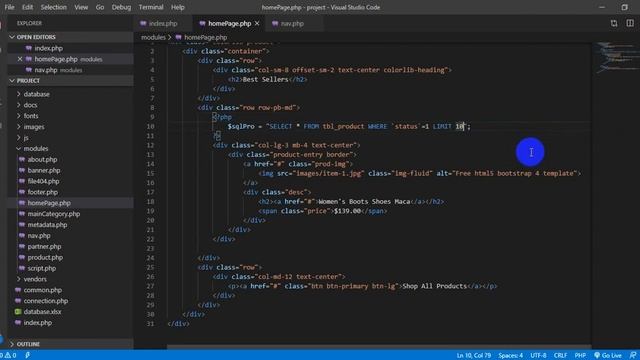Click line number 10 in the gutter
This screenshot has height=360, width=640.
151,127
